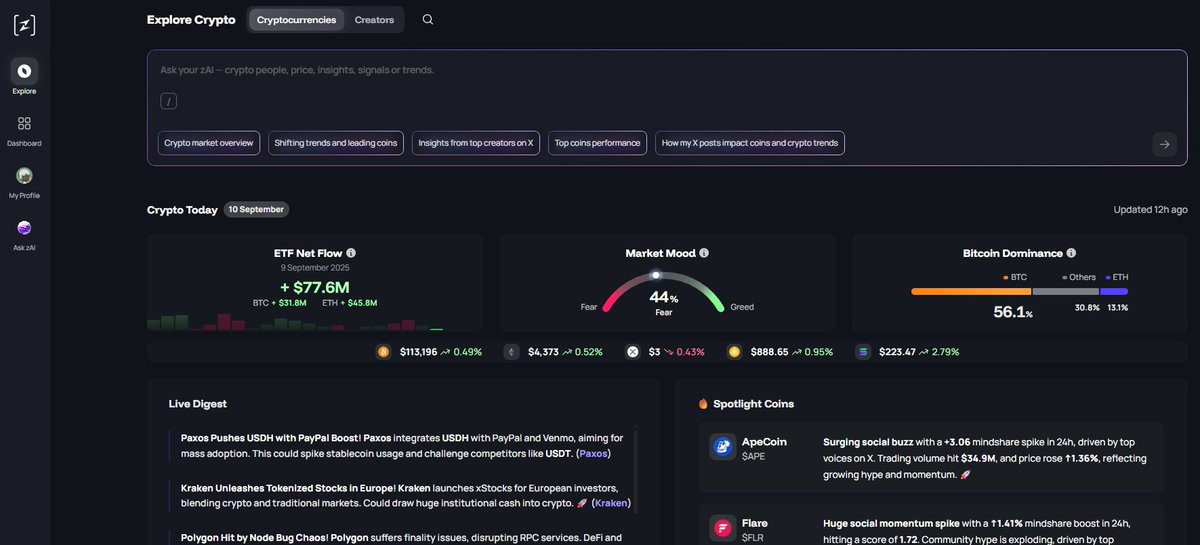The width and height of the screenshot is (1200, 545).
Task: Click the 44% Fear reading
Action: (x=663, y=302)
